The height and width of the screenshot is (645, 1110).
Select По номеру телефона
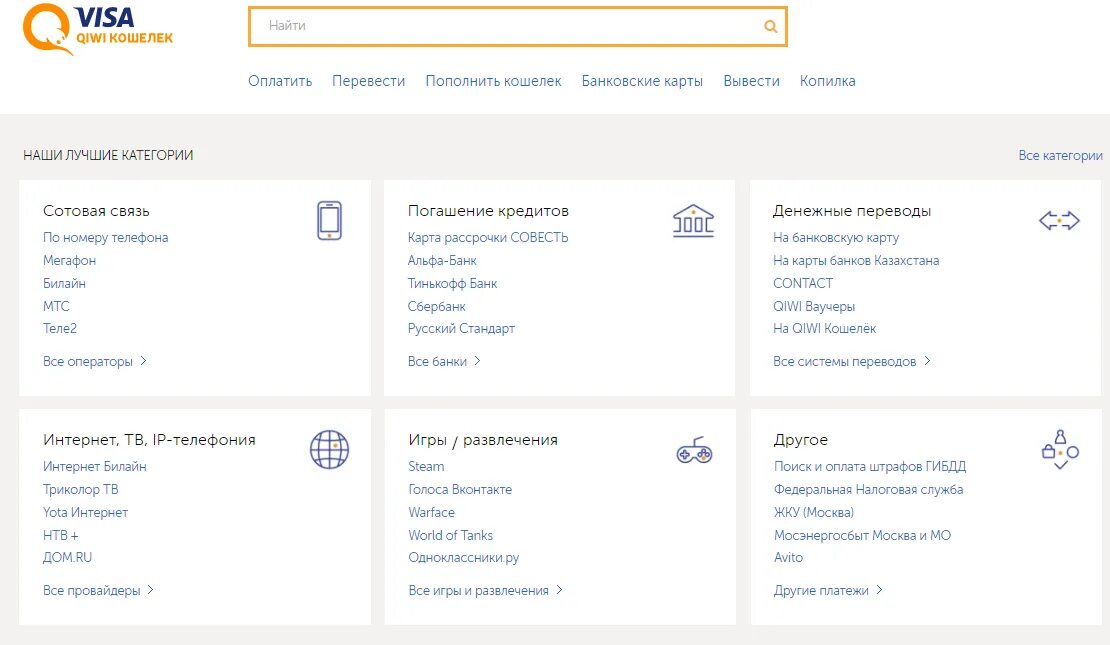pyautogui.click(x=105, y=238)
